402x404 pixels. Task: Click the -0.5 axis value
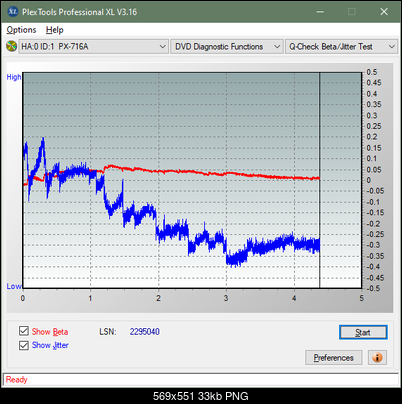point(373,288)
